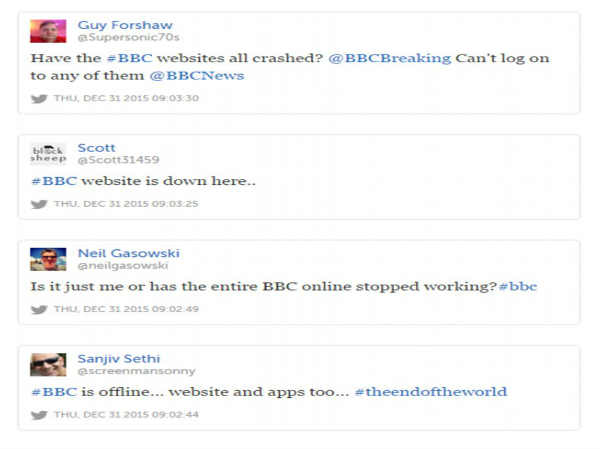Open the @BBCBreaking mention link

point(388,58)
